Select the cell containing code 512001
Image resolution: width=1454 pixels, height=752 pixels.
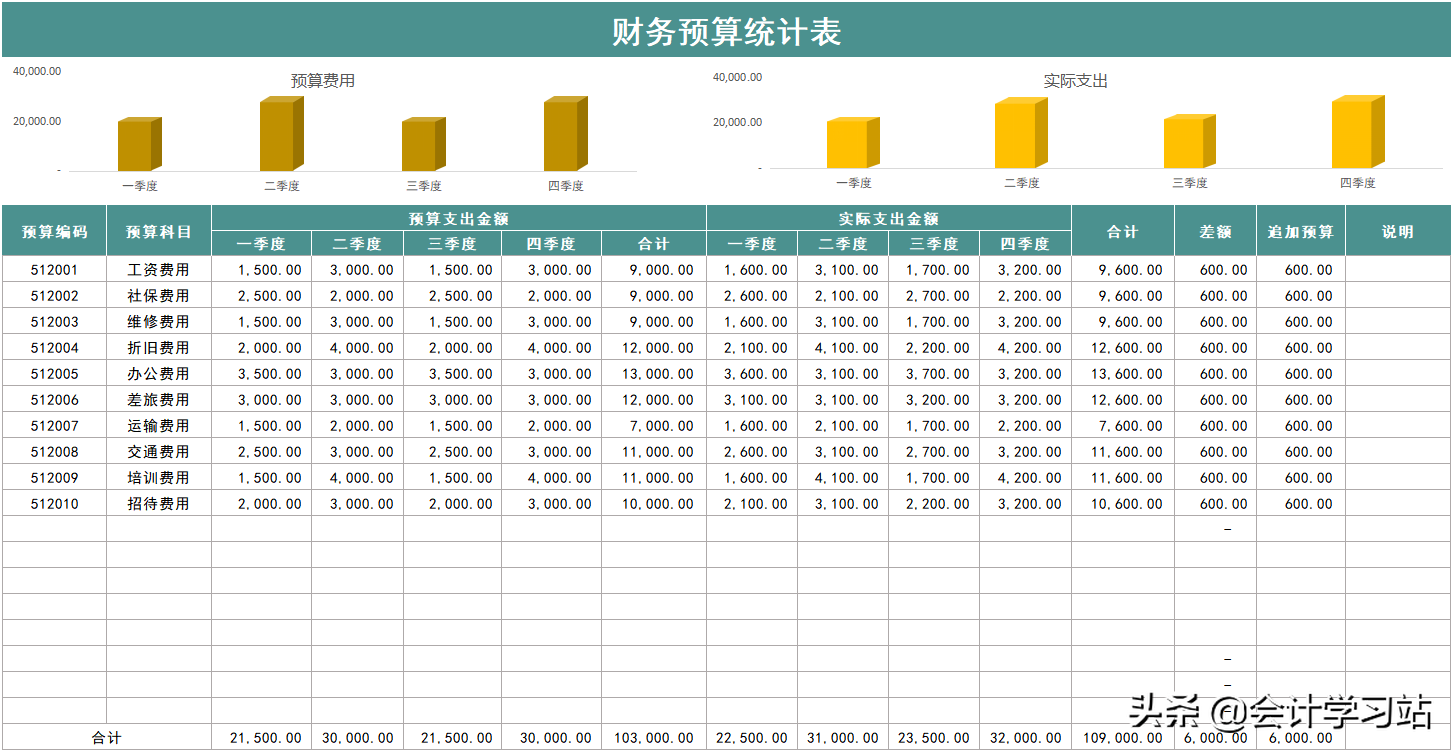[53, 269]
